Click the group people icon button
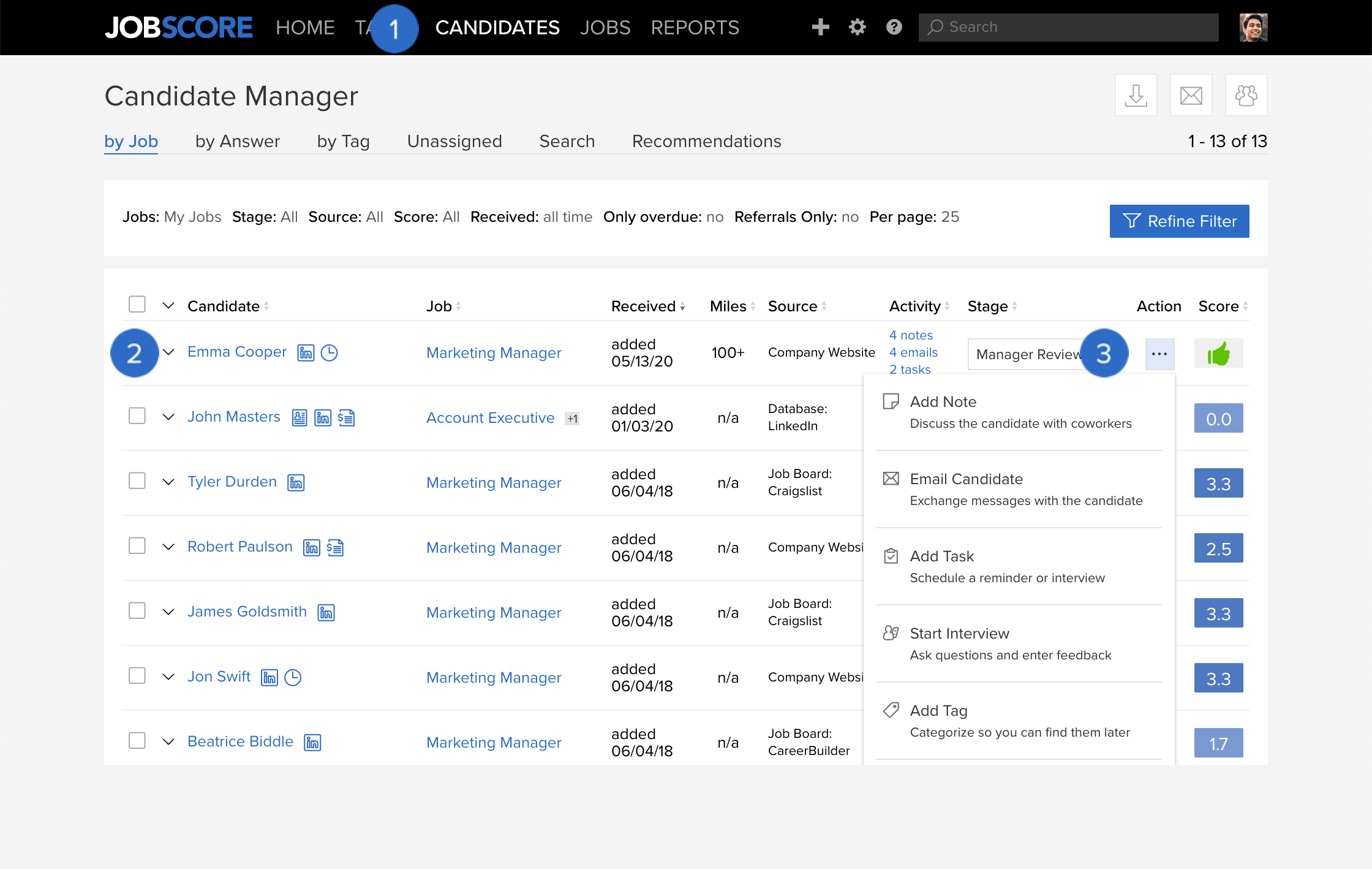 pos(1246,95)
